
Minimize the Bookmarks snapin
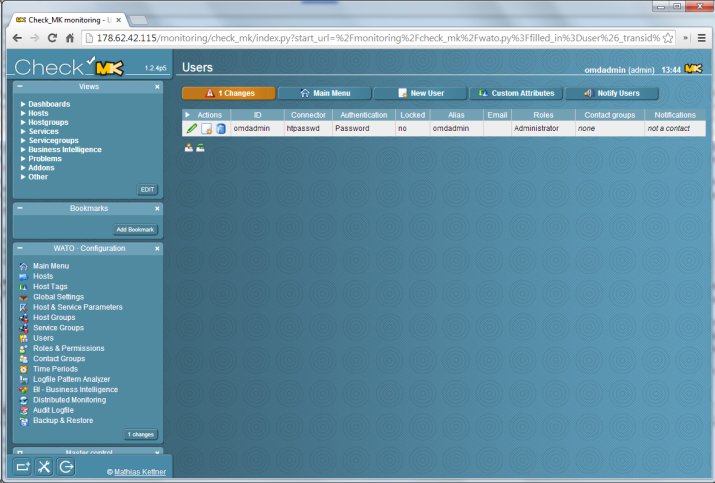click(20, 208)
